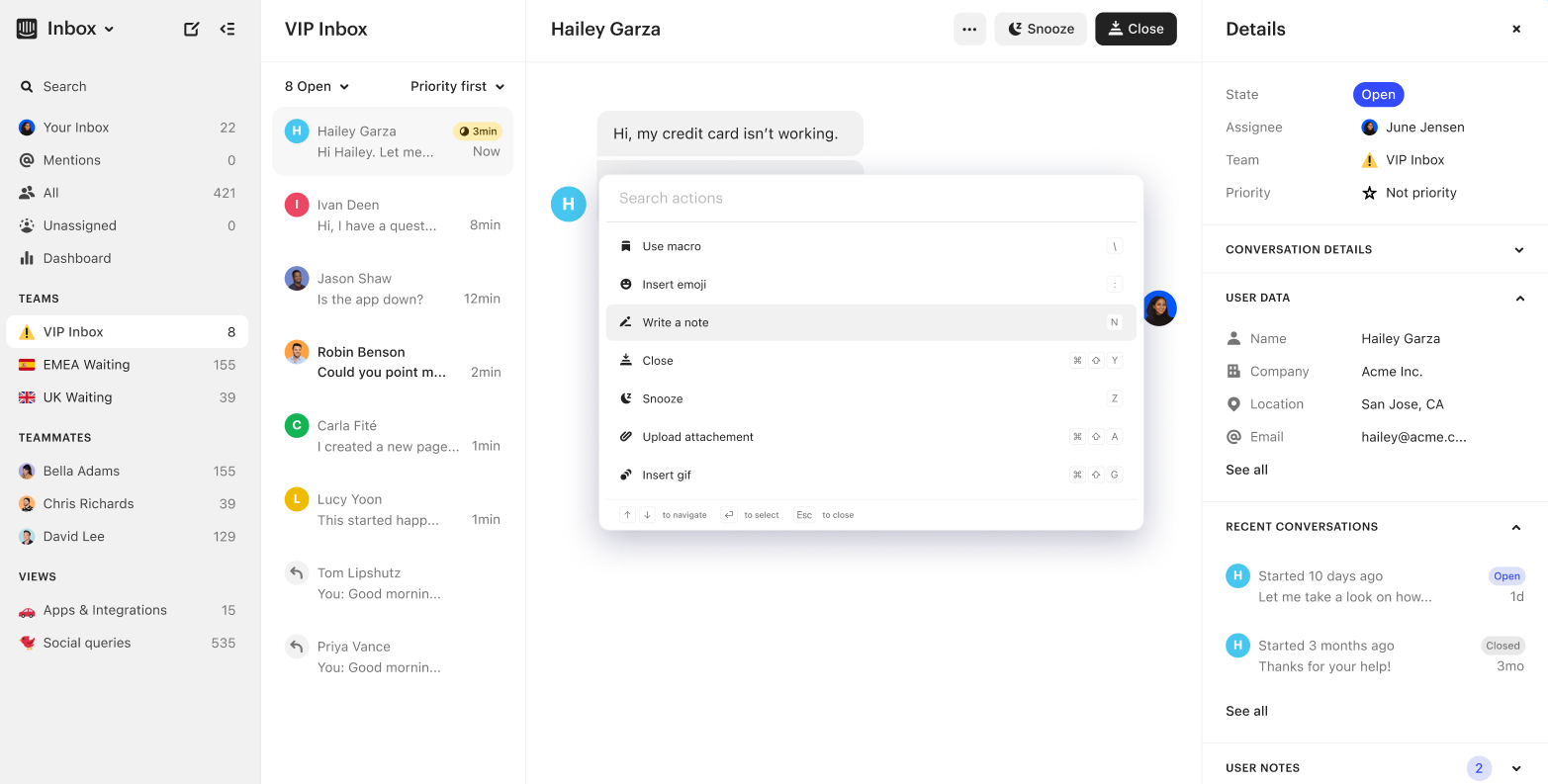Close the Details panel with X
The width and height of the screenshot is (1548, 784).
pyautogui.click(x=1516, y=30)
